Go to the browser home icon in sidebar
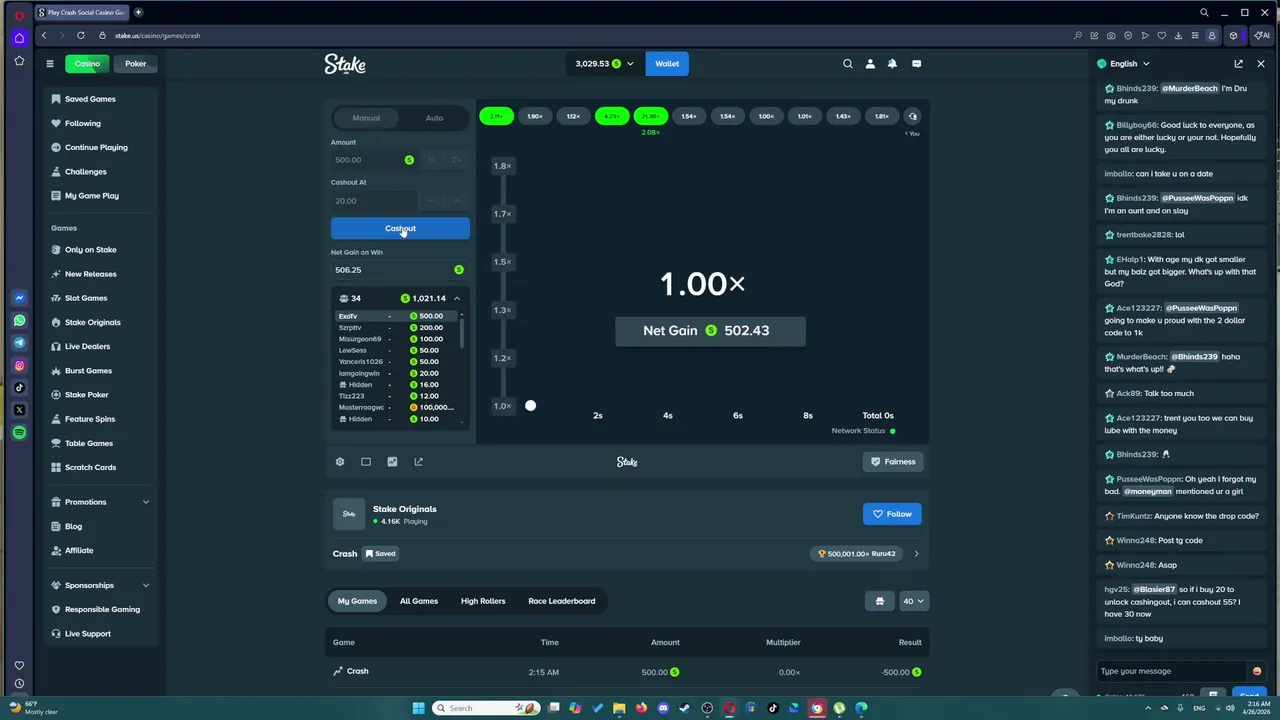Screen dimensions: 1280x720 (x=19, y=38)
